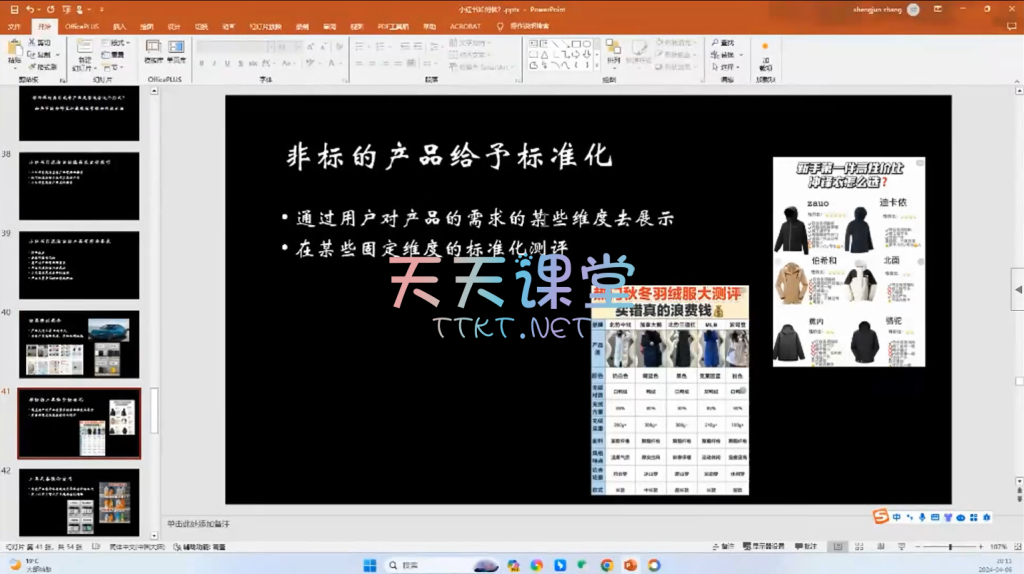Toggle underline text formatting
1024x574 pixels.
point(228,63)
